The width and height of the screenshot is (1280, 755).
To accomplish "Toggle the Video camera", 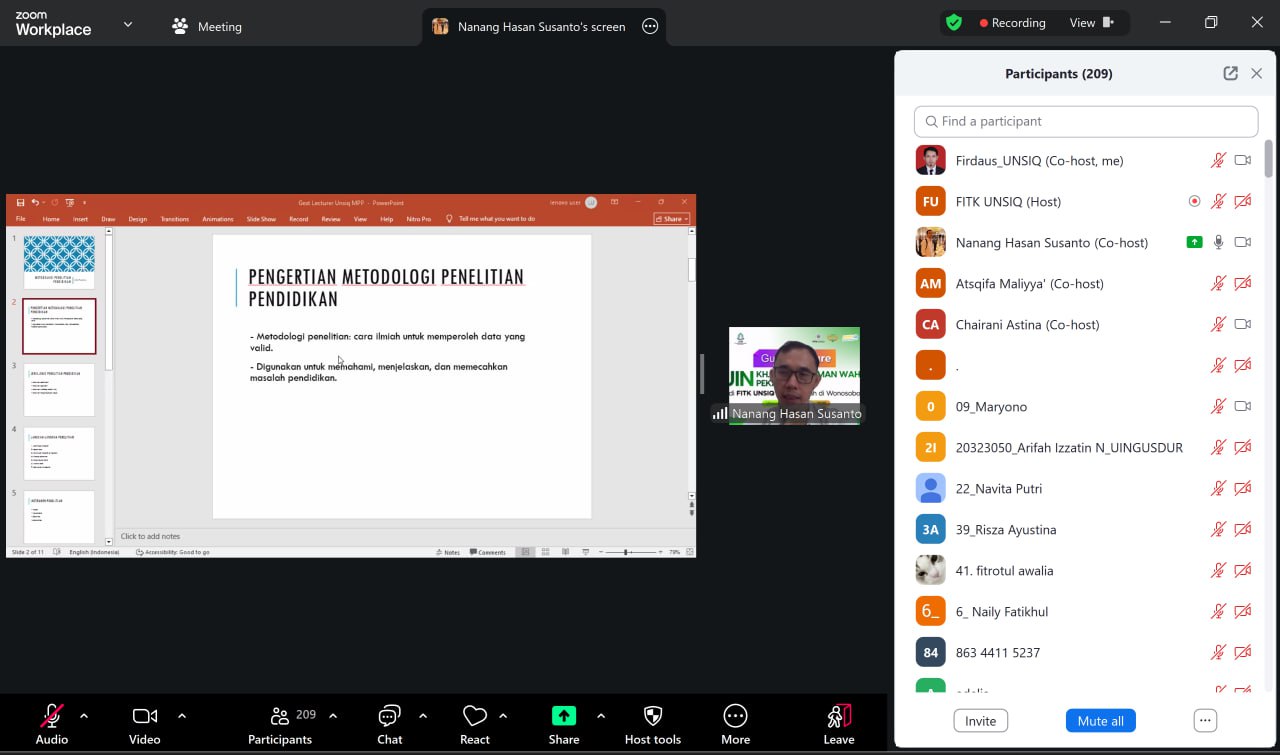I will tap(145, 716).
